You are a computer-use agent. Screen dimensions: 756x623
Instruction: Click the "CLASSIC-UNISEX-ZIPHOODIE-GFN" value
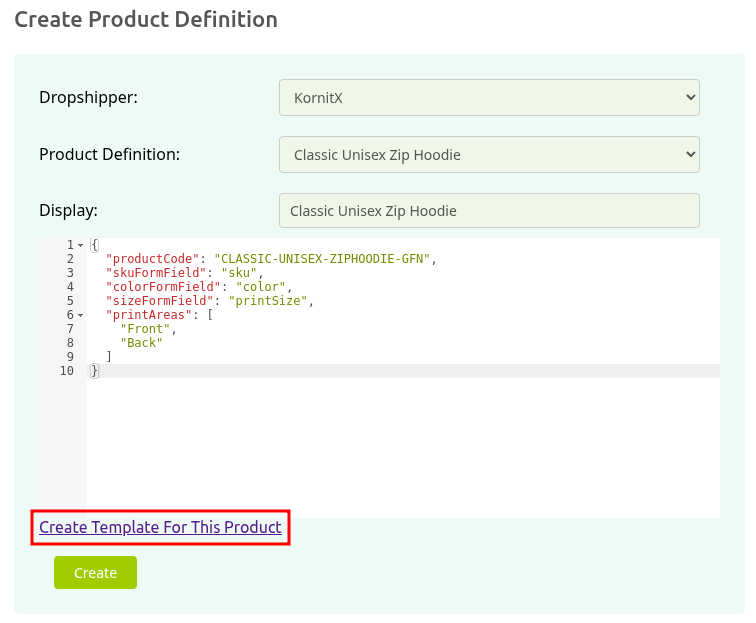(322, 258)
